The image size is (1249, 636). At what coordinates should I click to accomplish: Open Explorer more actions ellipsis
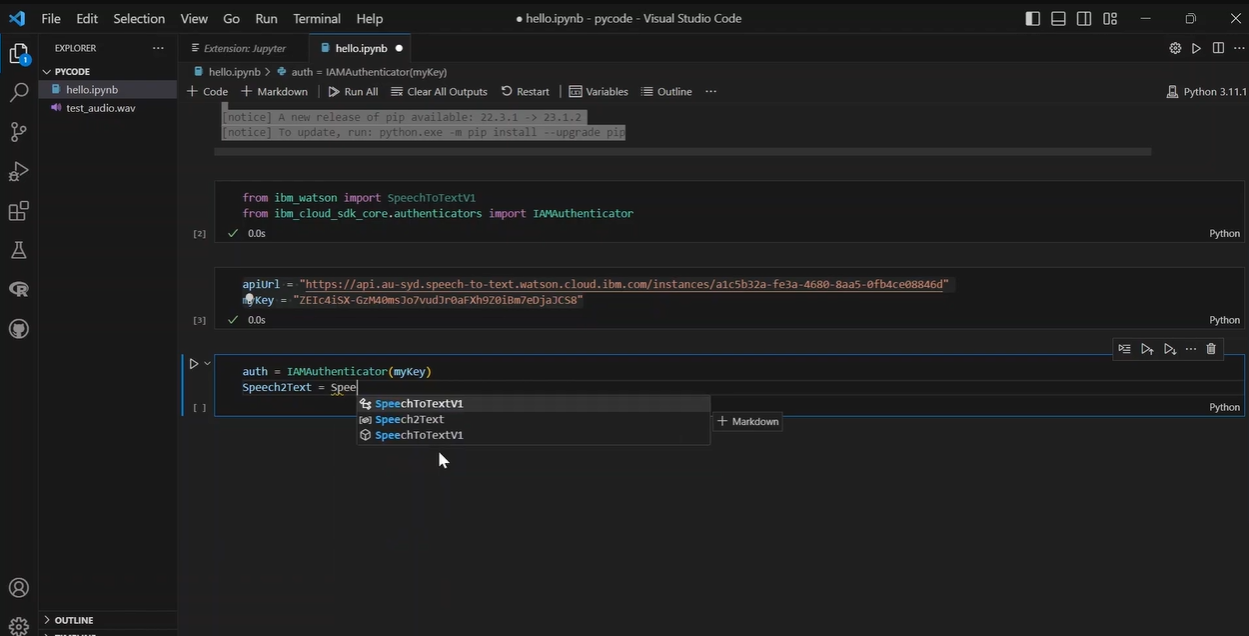click(x=158, y=48)
